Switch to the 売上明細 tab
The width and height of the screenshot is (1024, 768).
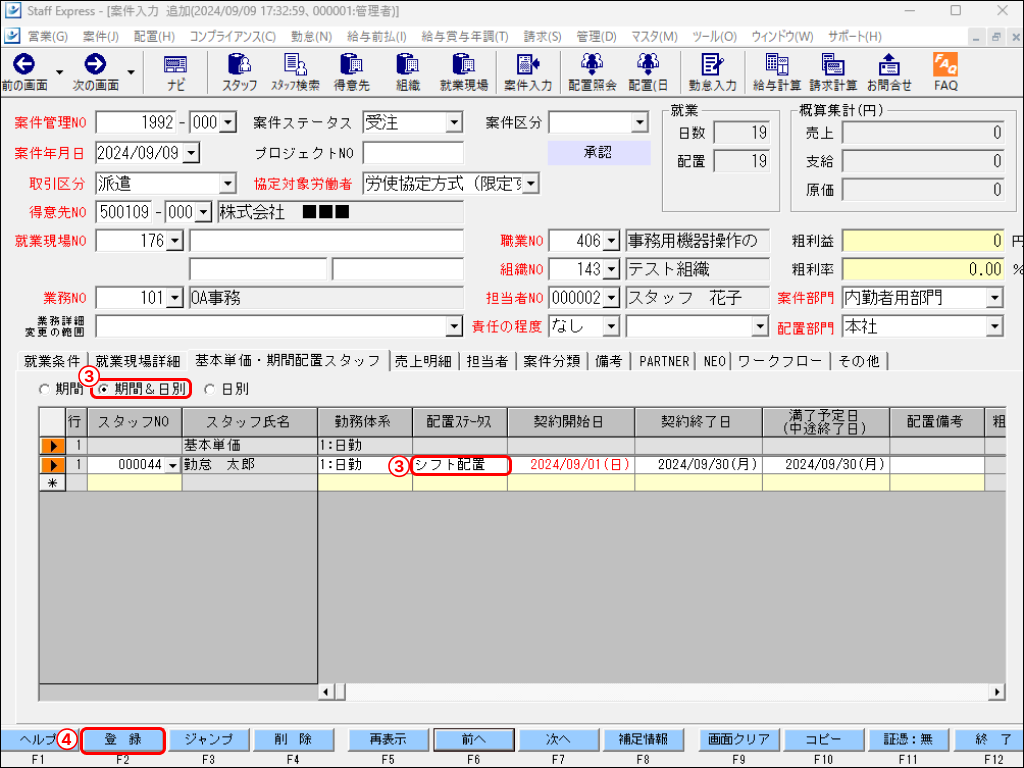[x=423, y=361]
